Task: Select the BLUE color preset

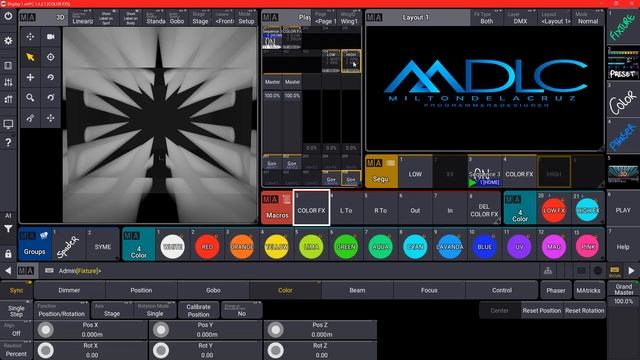Action: coord(484,246)
